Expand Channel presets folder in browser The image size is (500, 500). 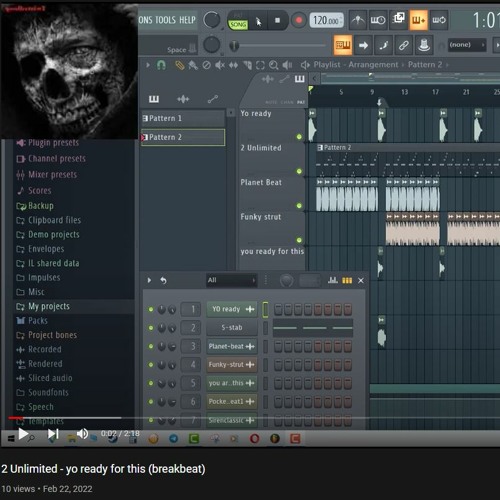pos(51,159)
